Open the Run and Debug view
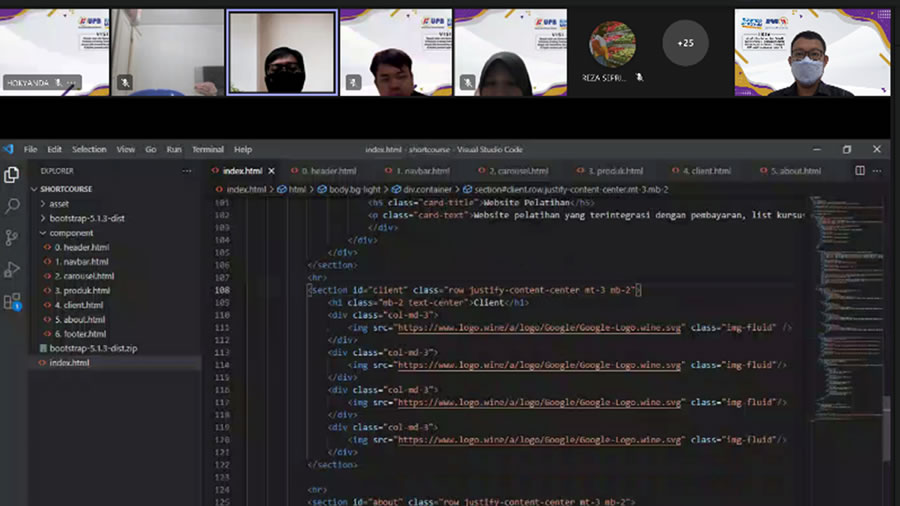Image resolution: width=900 pixels, height=506 pixels. point(12,269)
